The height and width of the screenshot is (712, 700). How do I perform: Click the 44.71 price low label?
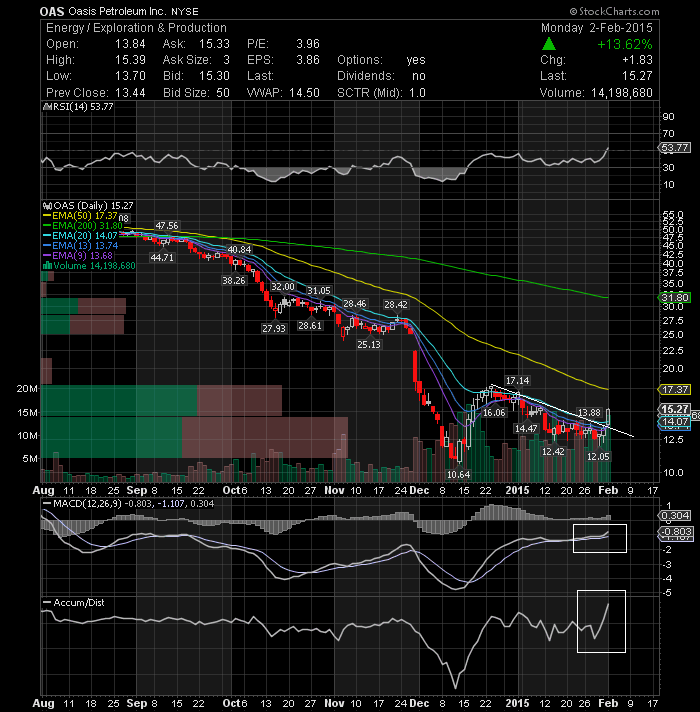pyautogui.click(x=162, y=257)
